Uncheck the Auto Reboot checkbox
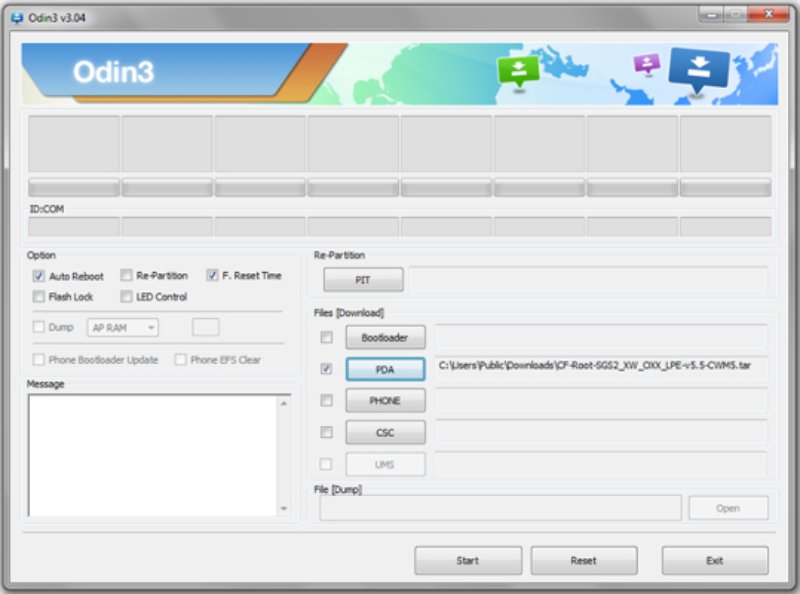800x594 pixels. pyautogui.click(x=39, y=276)
